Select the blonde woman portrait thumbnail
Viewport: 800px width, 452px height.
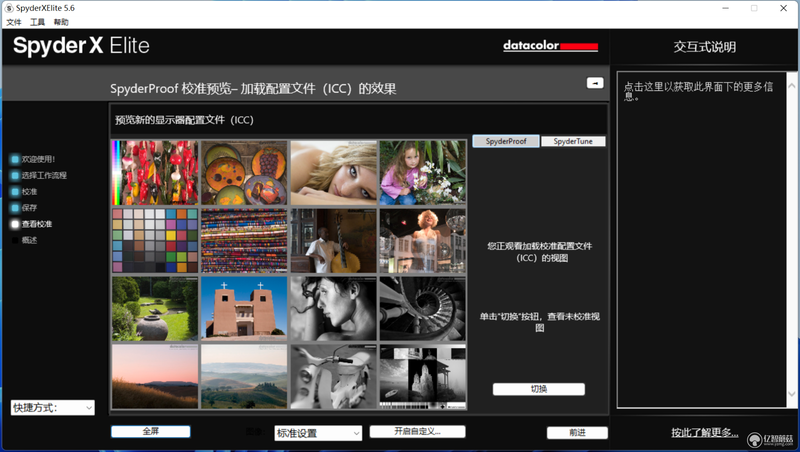pyautogui.click(x=334, y=173)
